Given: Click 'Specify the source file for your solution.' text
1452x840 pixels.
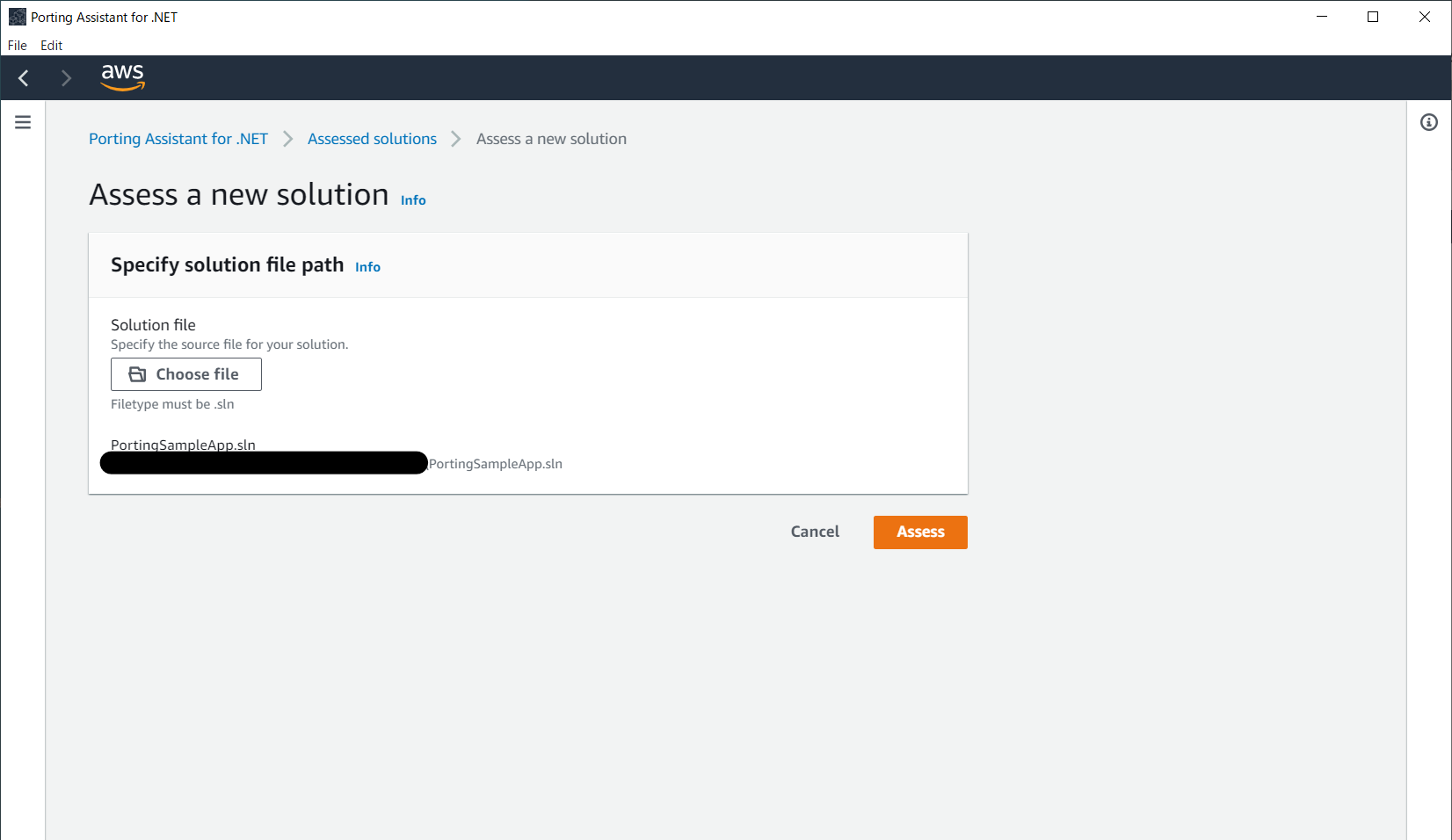Looking at the screenshot, I should [x=229, y=344].
